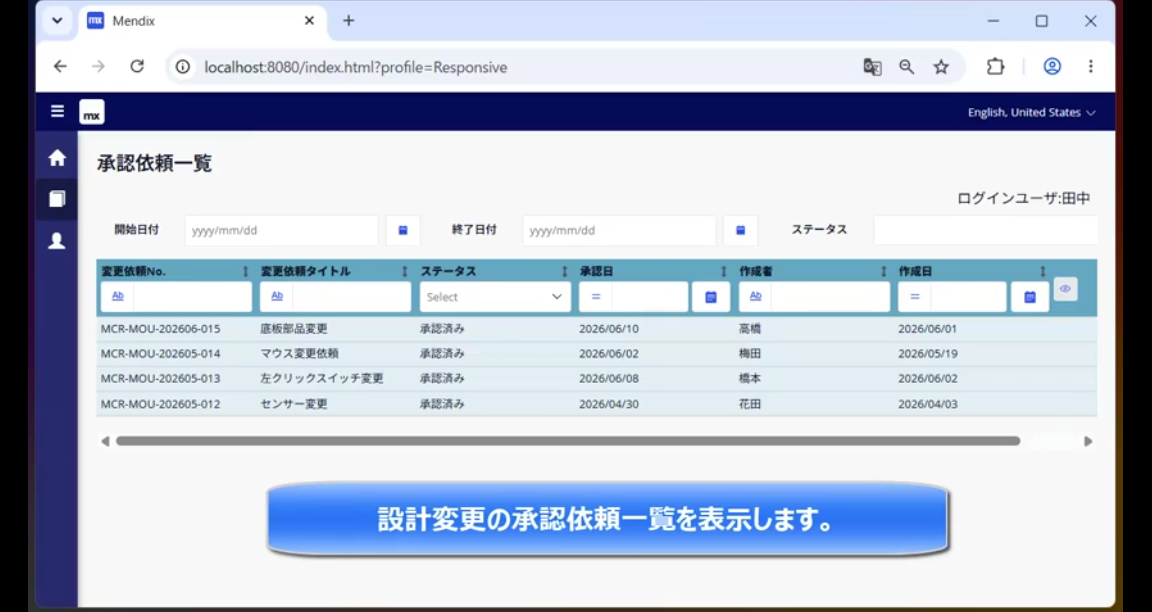Click the scrollbar right arrow

1088,442
